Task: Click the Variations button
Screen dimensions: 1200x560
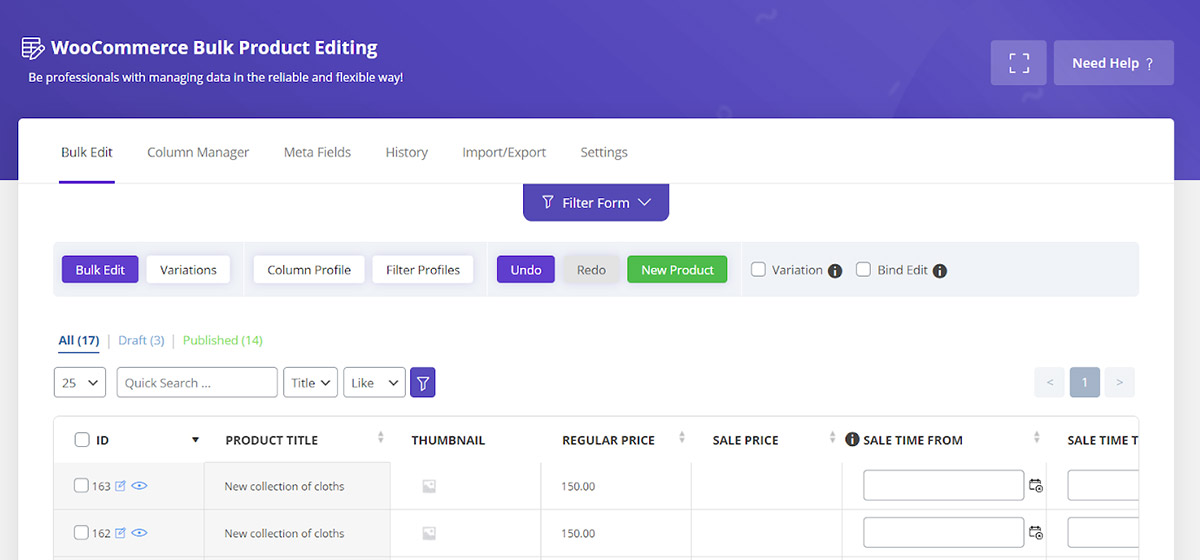Action: click(188, 270)
